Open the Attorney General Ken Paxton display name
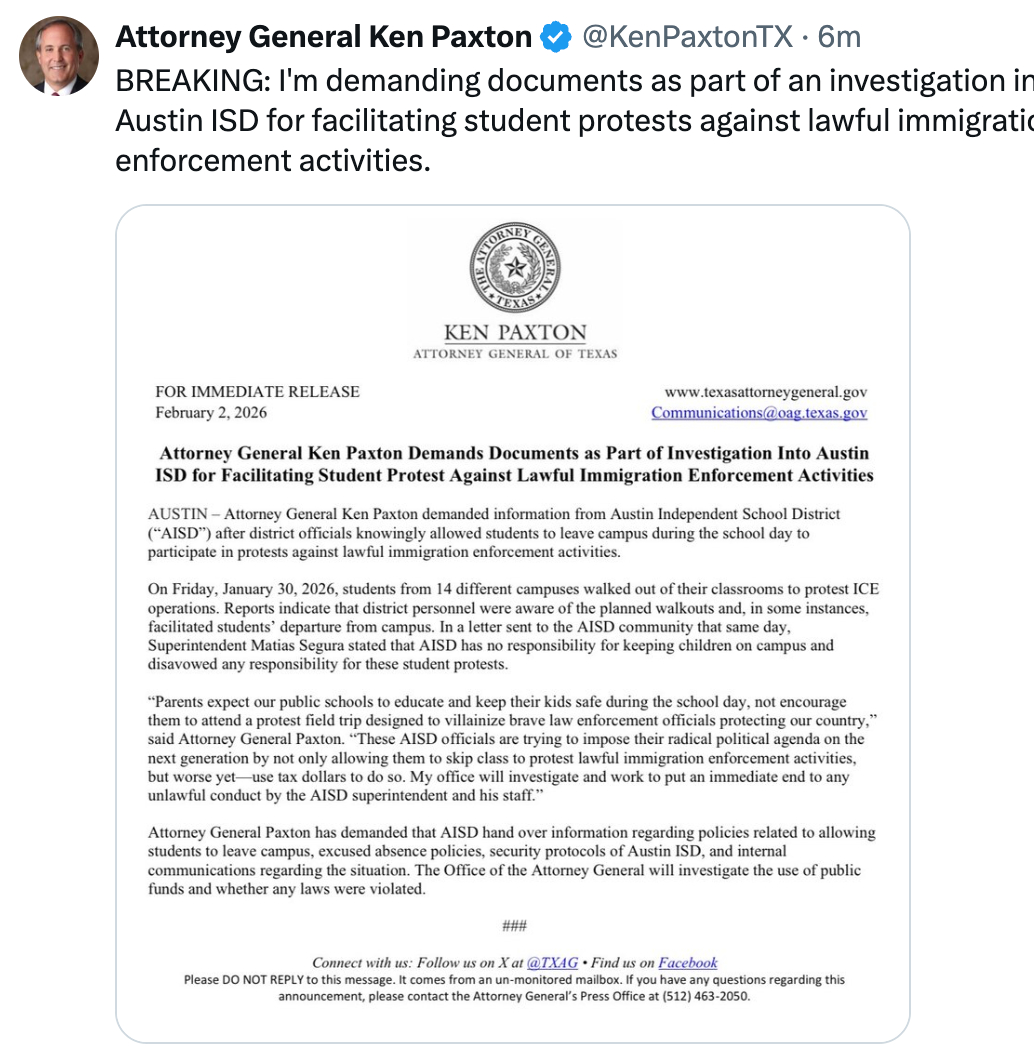This screenshot has height=1062, width=1034. (323, 38)
